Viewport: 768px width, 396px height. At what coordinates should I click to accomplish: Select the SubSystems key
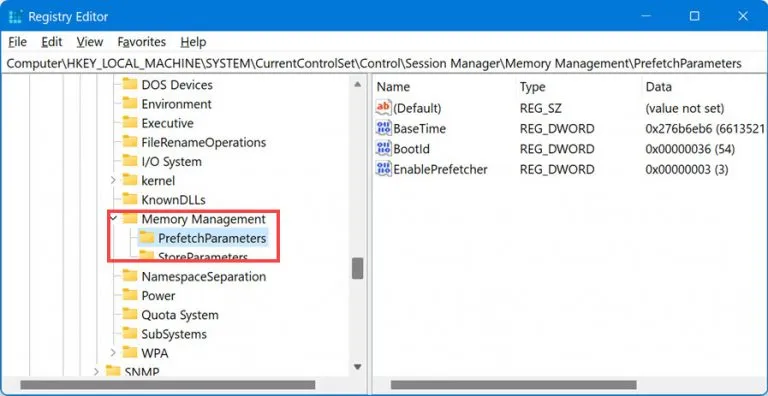coord(174,334)
